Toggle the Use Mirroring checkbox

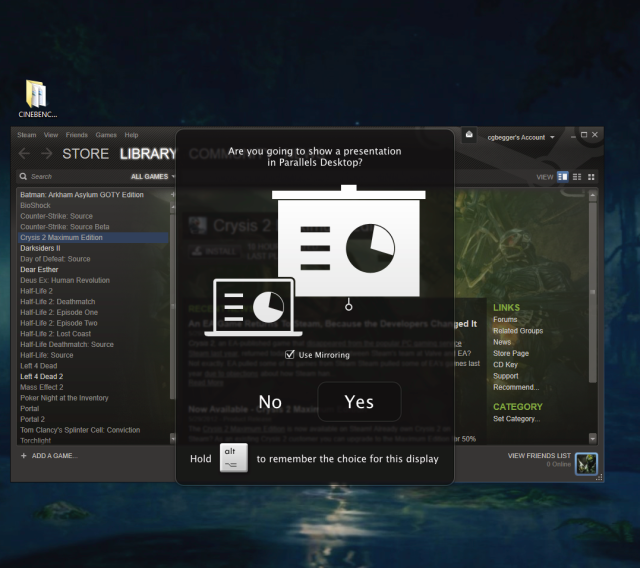pos(290,355)
